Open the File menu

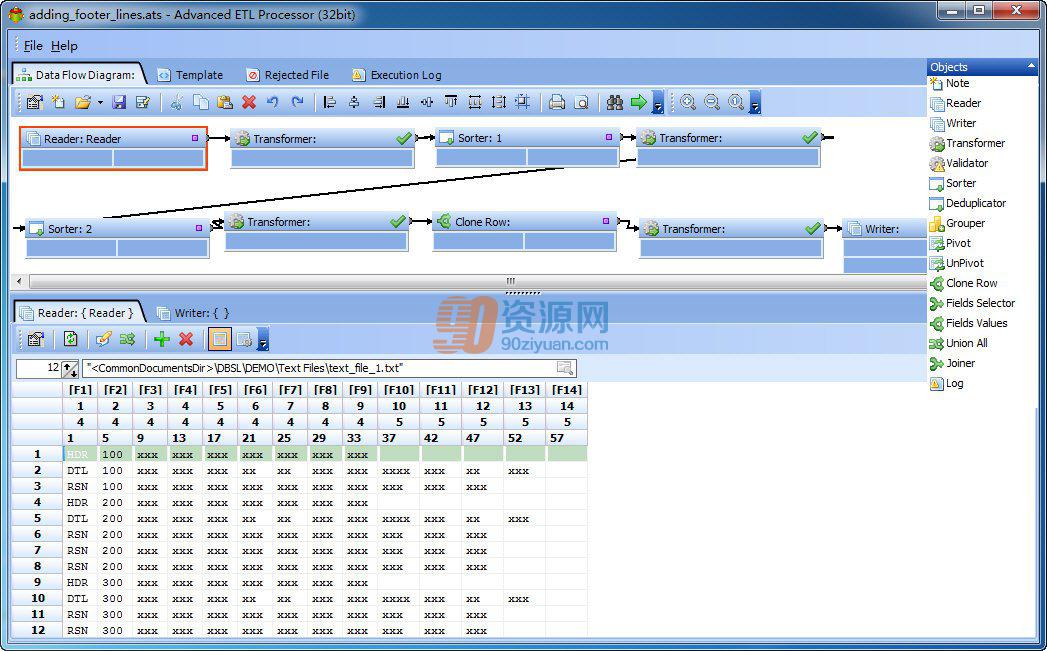pos(33,45)
